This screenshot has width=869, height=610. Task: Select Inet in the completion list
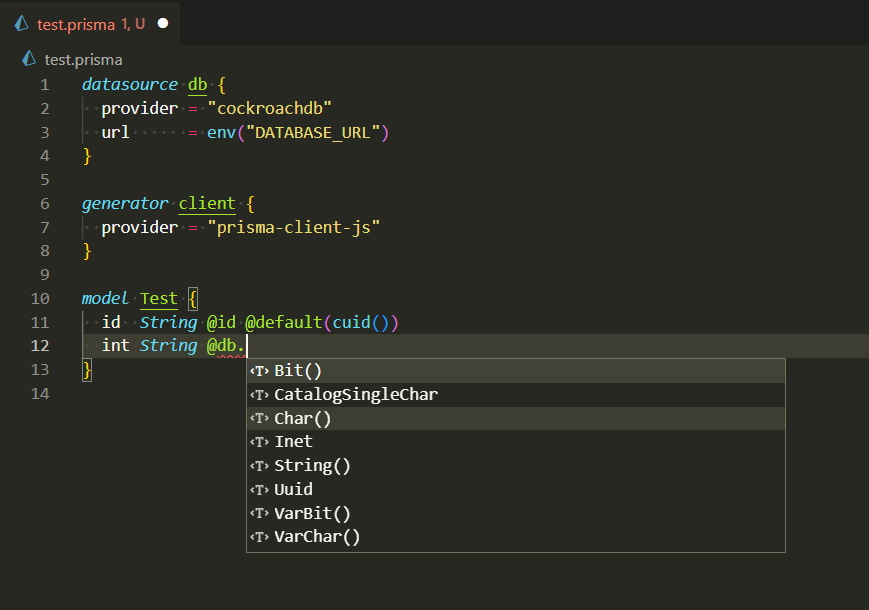[x=515, y=442]
